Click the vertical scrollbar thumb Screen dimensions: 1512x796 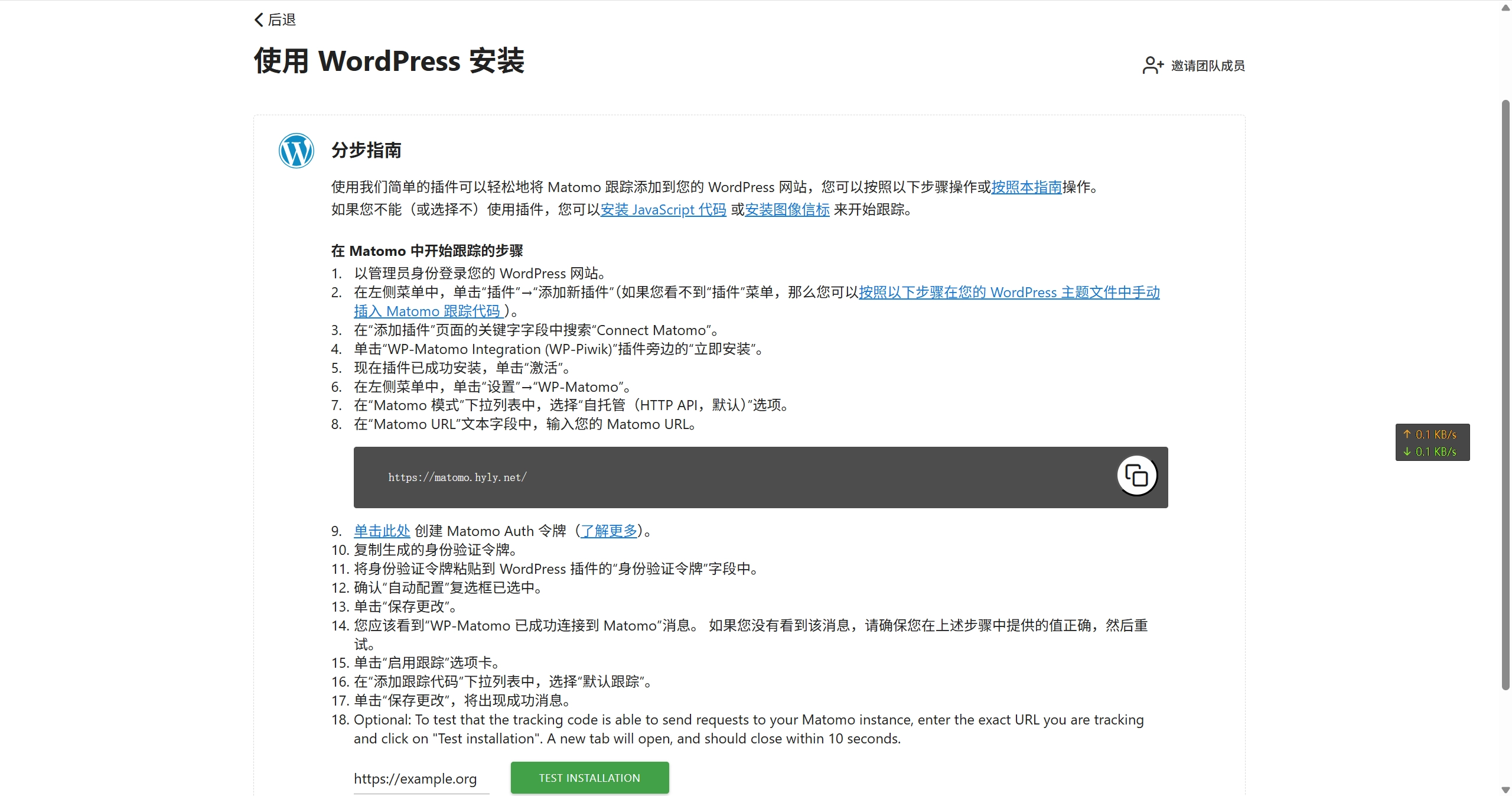[x=1506, y=395]
